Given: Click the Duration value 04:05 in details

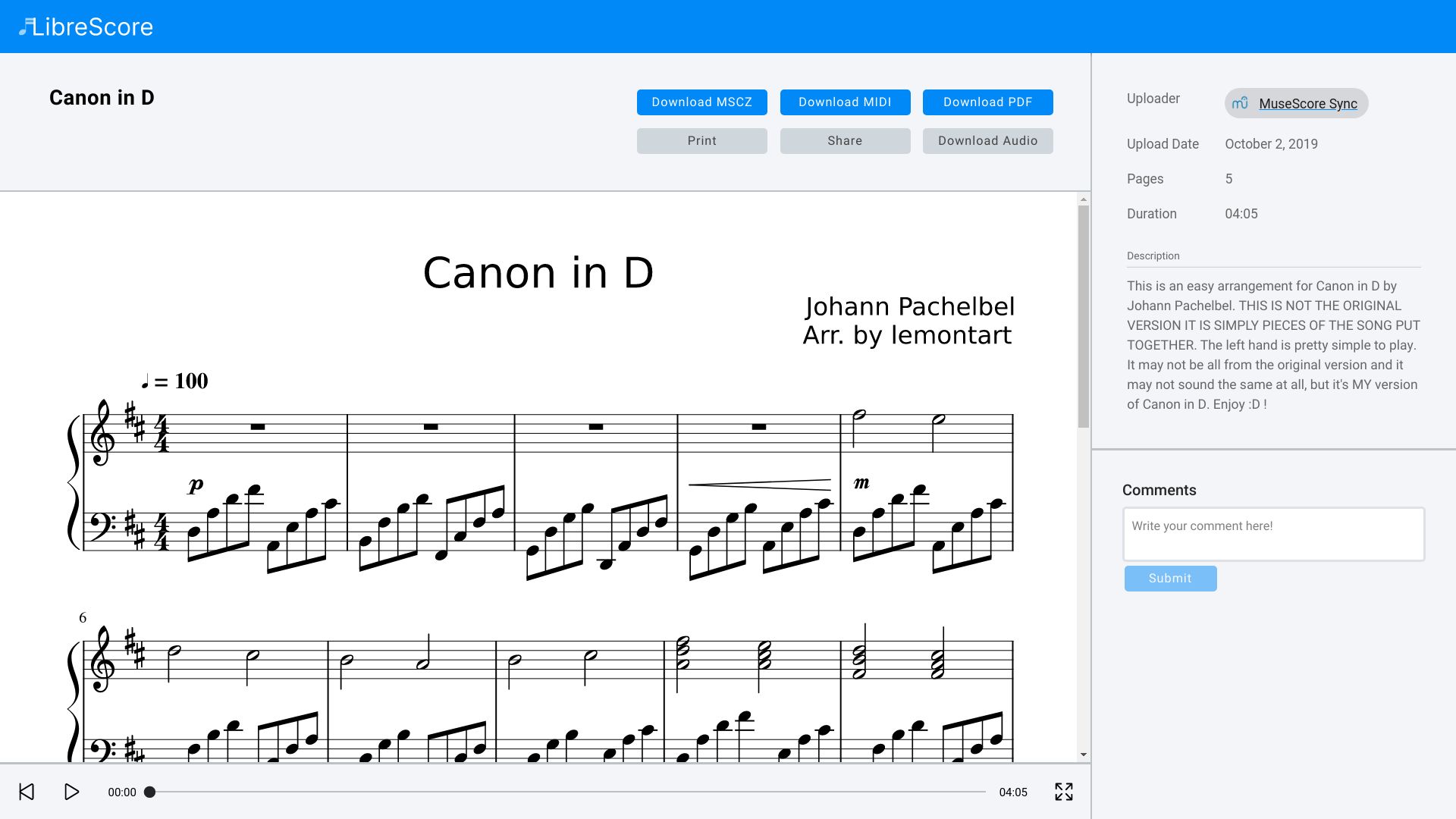Looking at the screenshot, I should pos(1241,214).
